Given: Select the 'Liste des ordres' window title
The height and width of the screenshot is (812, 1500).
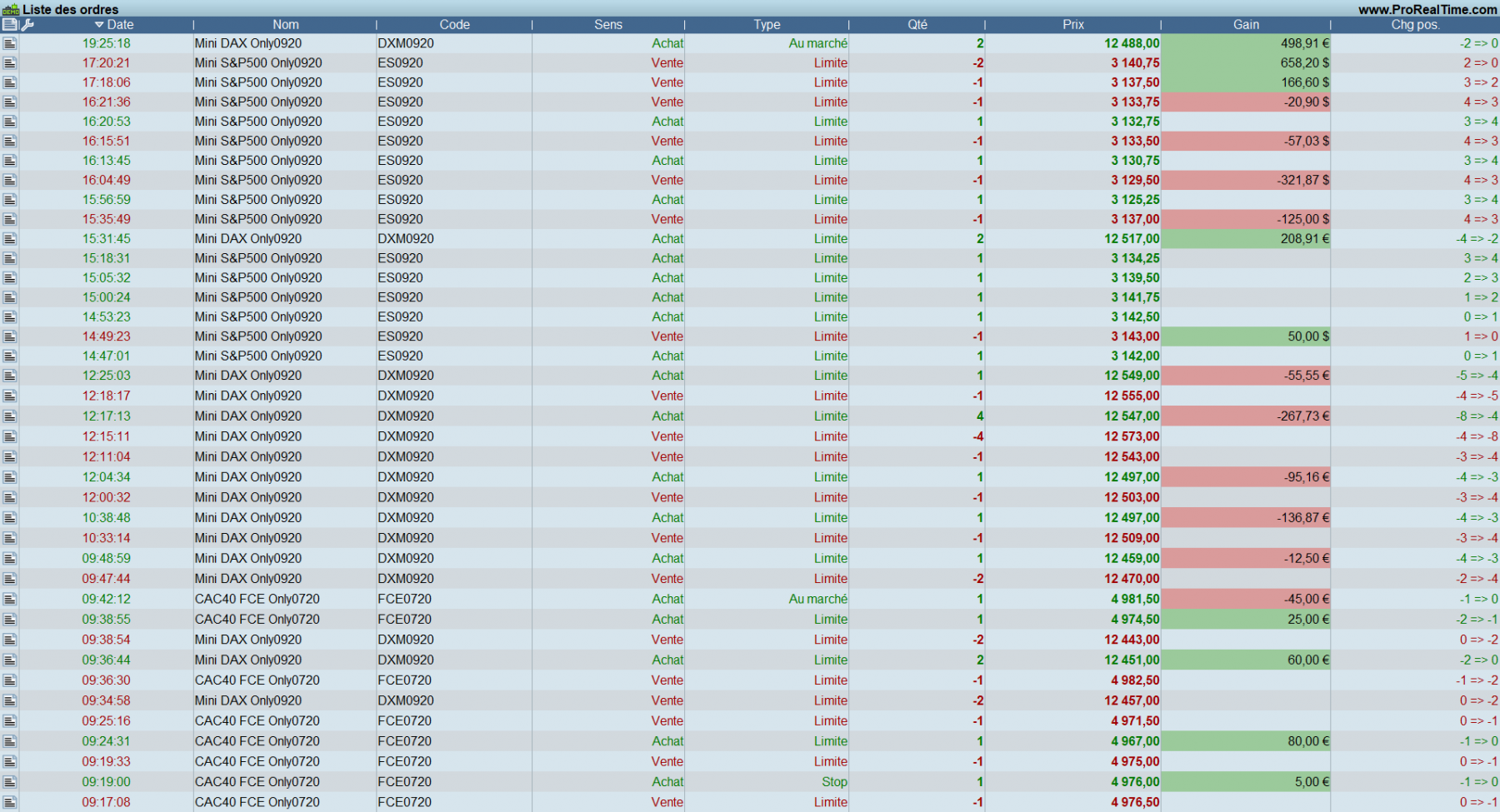Looking at the screenshot, I should pos(70,9).
